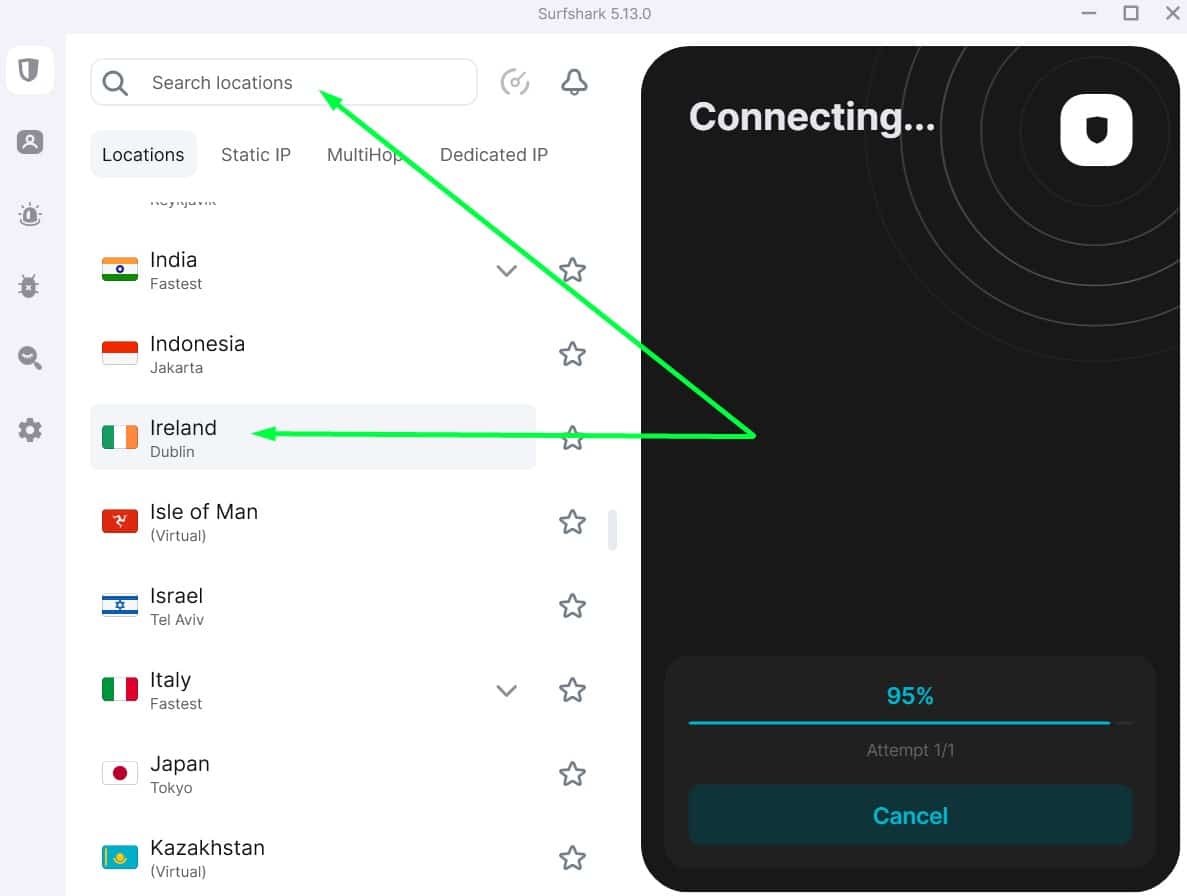Open the Settings gear icon
Screen dimensions: 1187x896
pos(30,430)
